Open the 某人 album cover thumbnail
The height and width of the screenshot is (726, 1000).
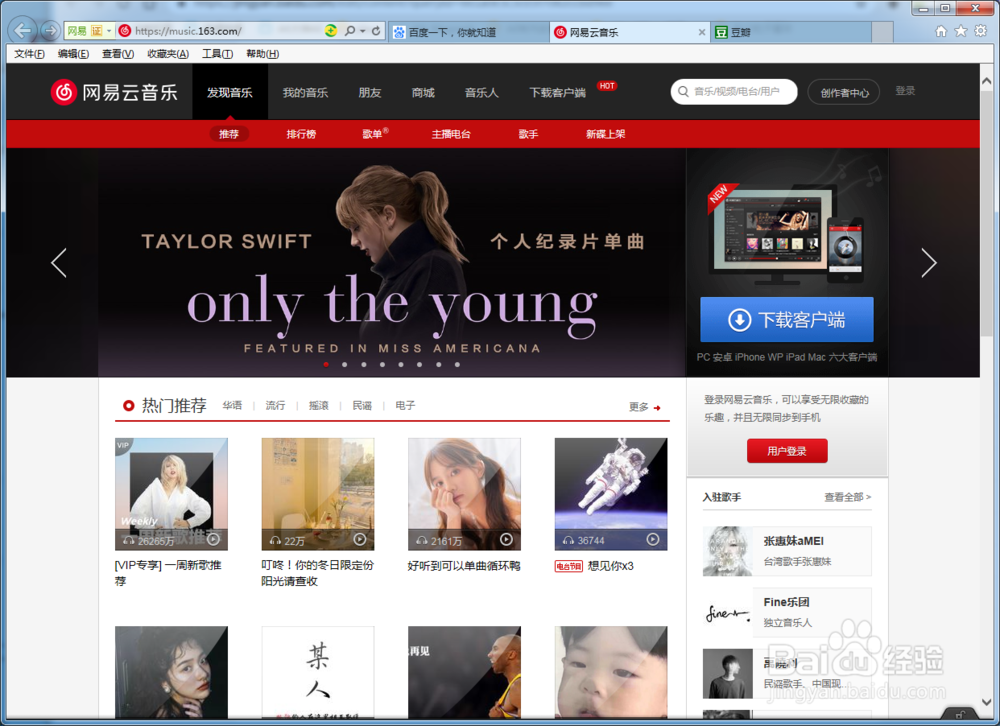pos(318,672)
